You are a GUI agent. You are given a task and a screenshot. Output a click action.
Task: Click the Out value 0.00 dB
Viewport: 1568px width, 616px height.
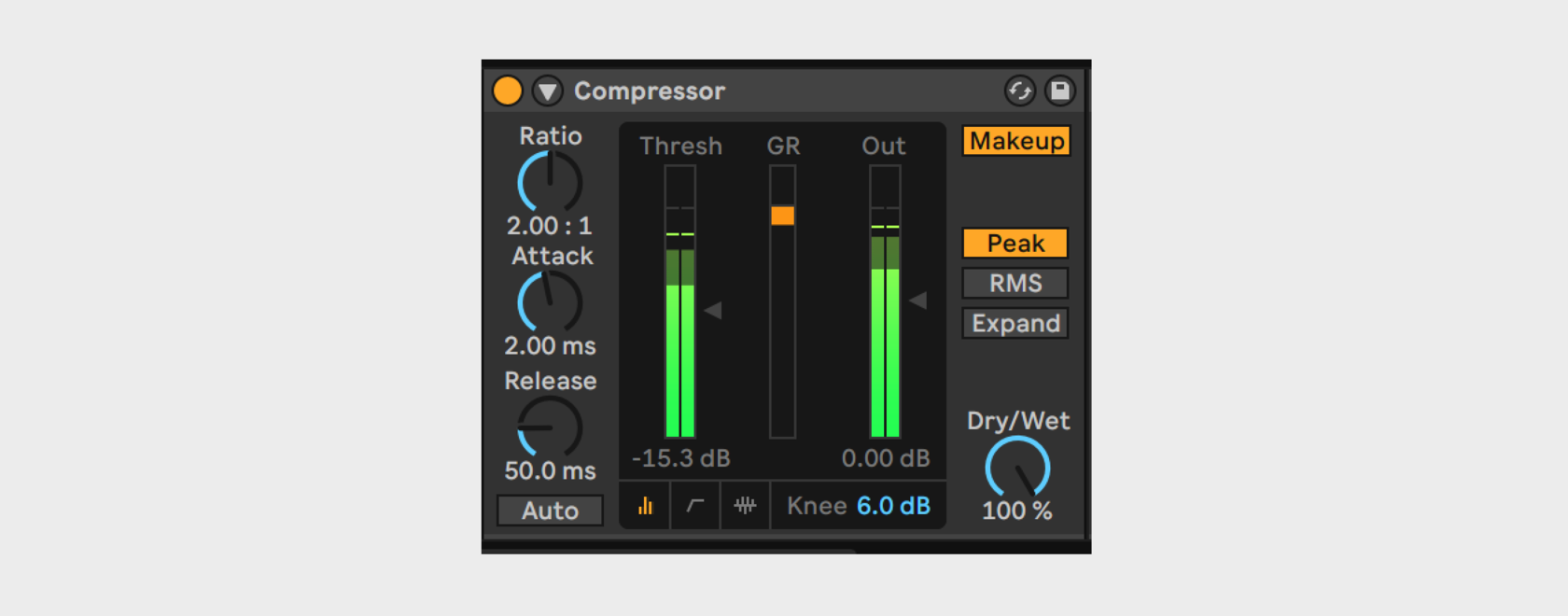[886, 458]
